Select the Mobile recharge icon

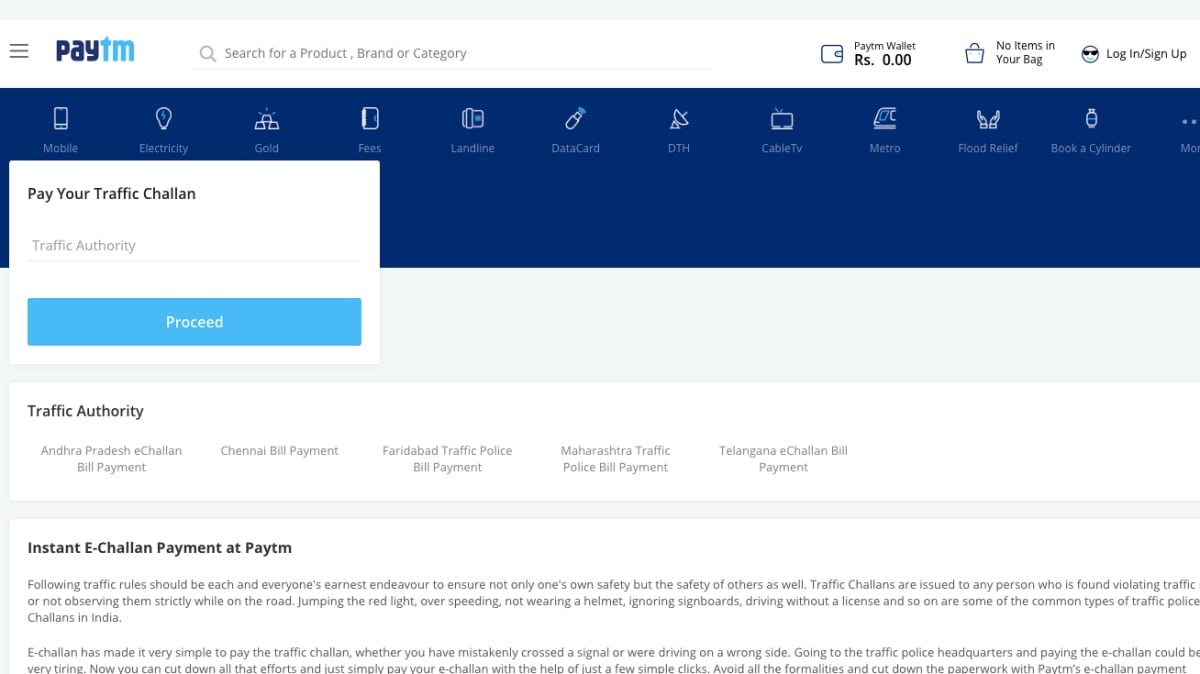61,119
